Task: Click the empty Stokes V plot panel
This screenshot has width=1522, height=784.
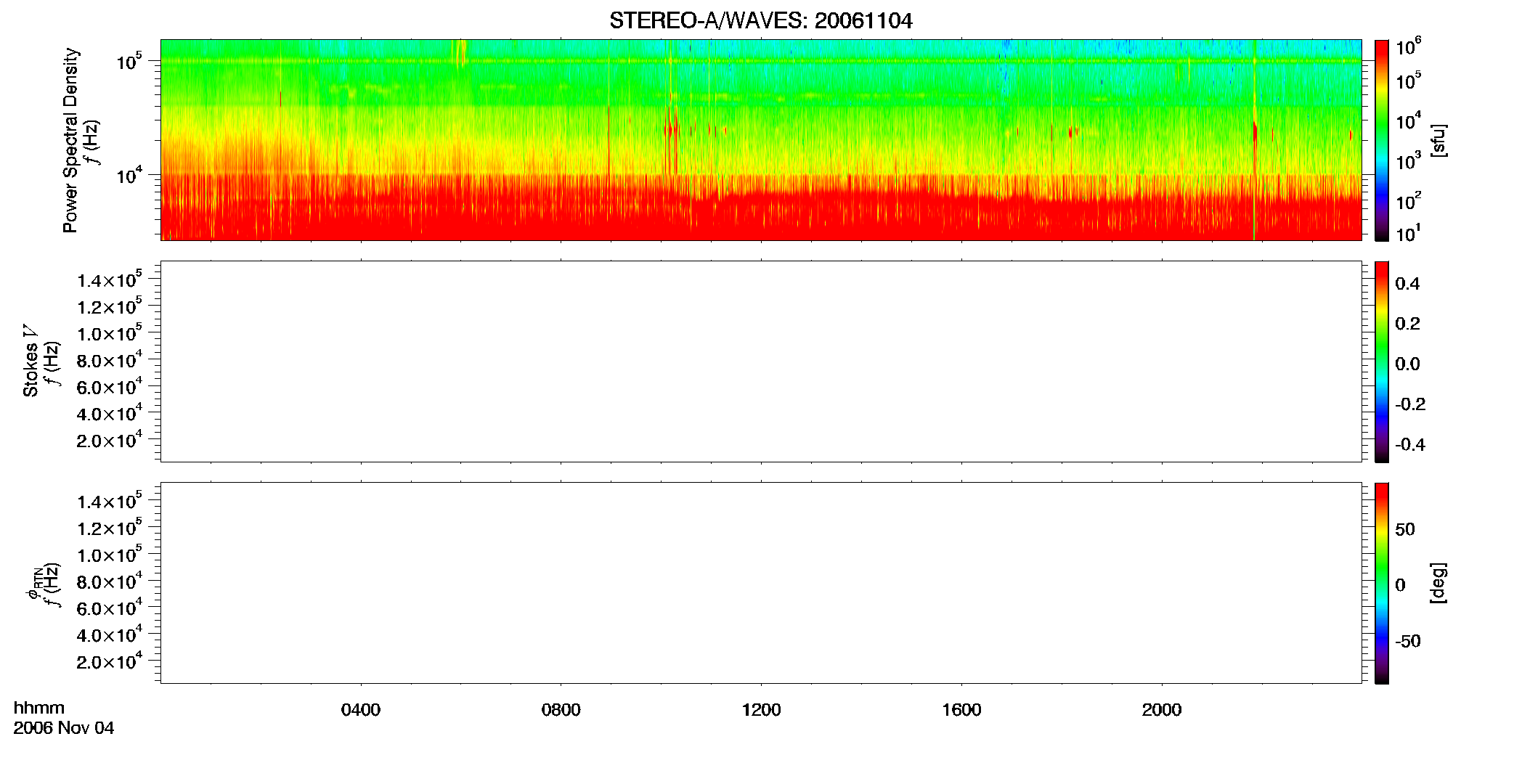Action: pyautogui.click(x=760, y=362)
